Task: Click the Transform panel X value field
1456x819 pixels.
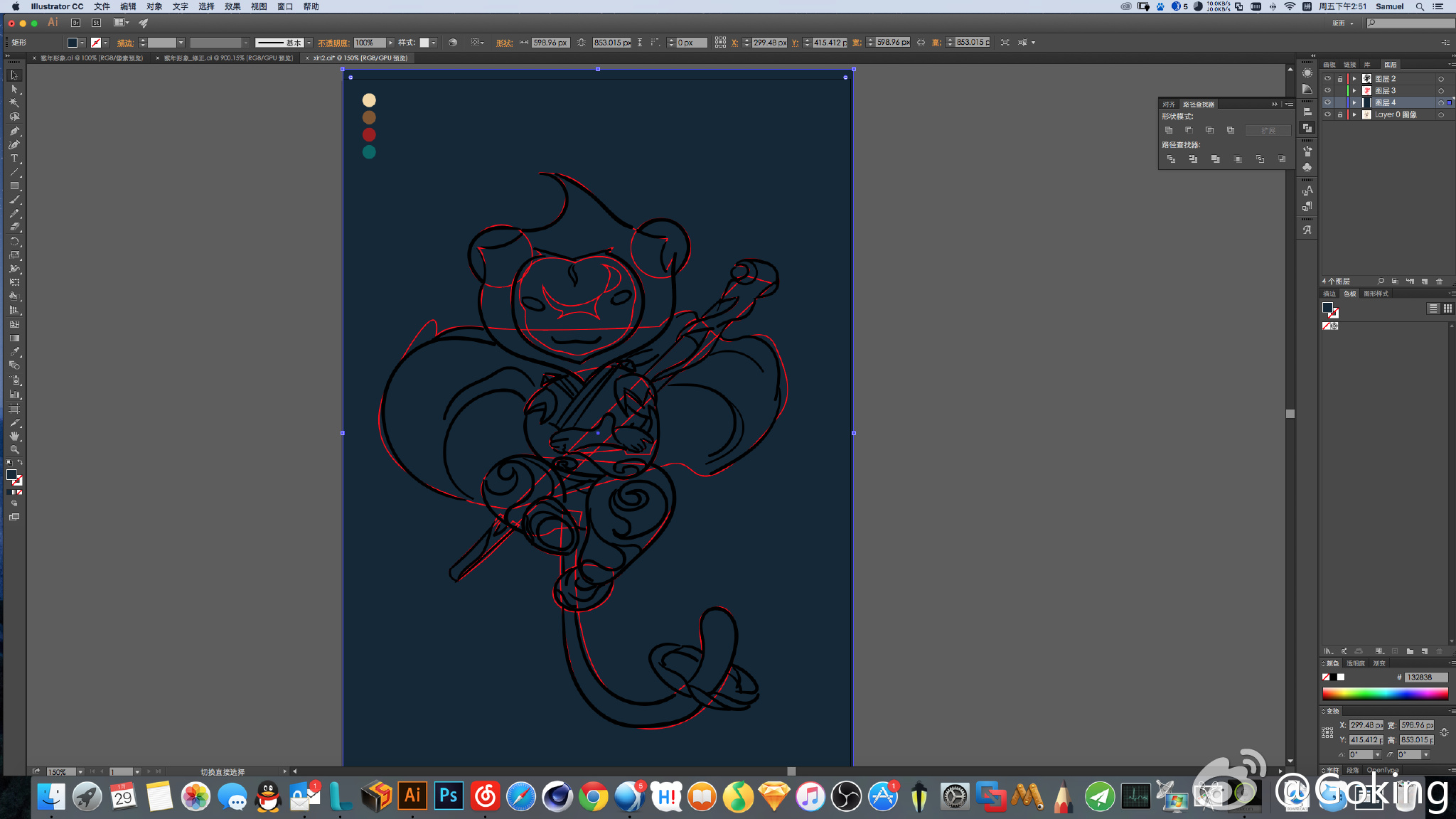Action: coord(1366,725)
